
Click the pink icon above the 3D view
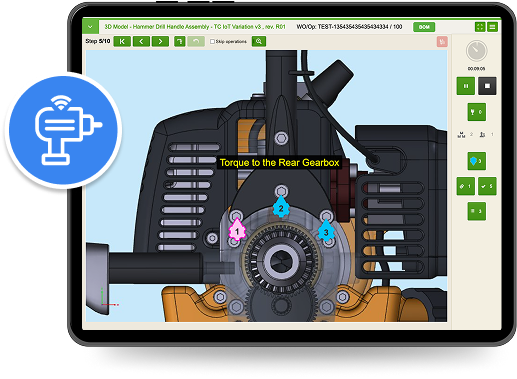(x=442, y=42)
